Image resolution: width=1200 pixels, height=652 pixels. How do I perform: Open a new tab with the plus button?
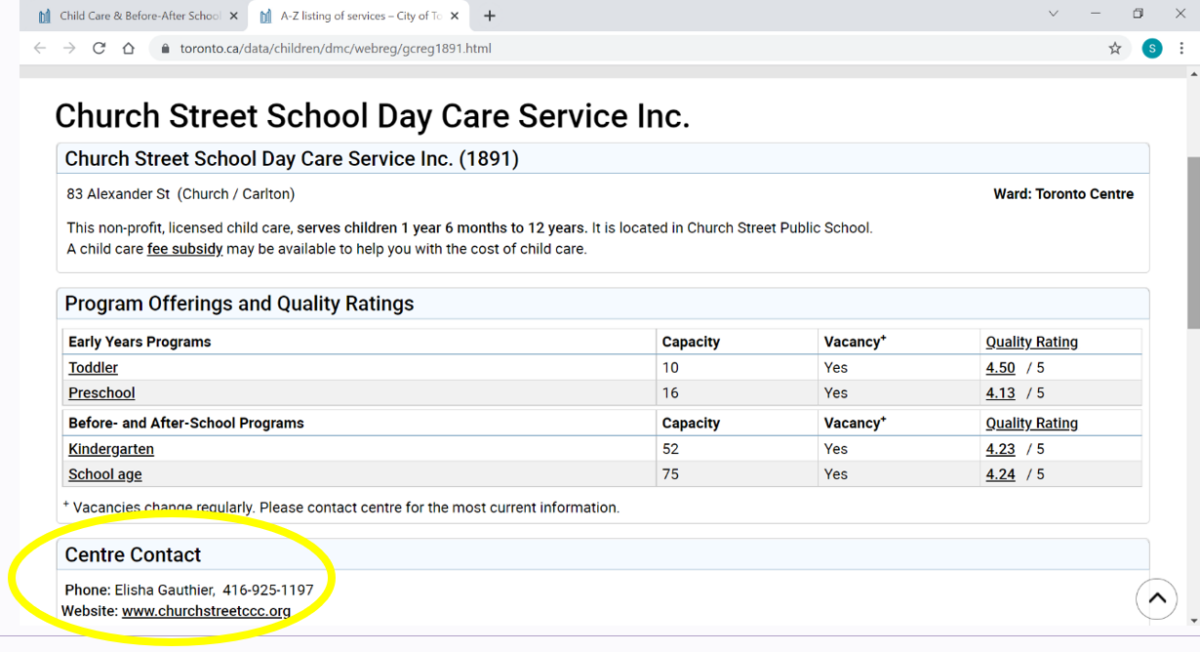(x=489, y=15)
